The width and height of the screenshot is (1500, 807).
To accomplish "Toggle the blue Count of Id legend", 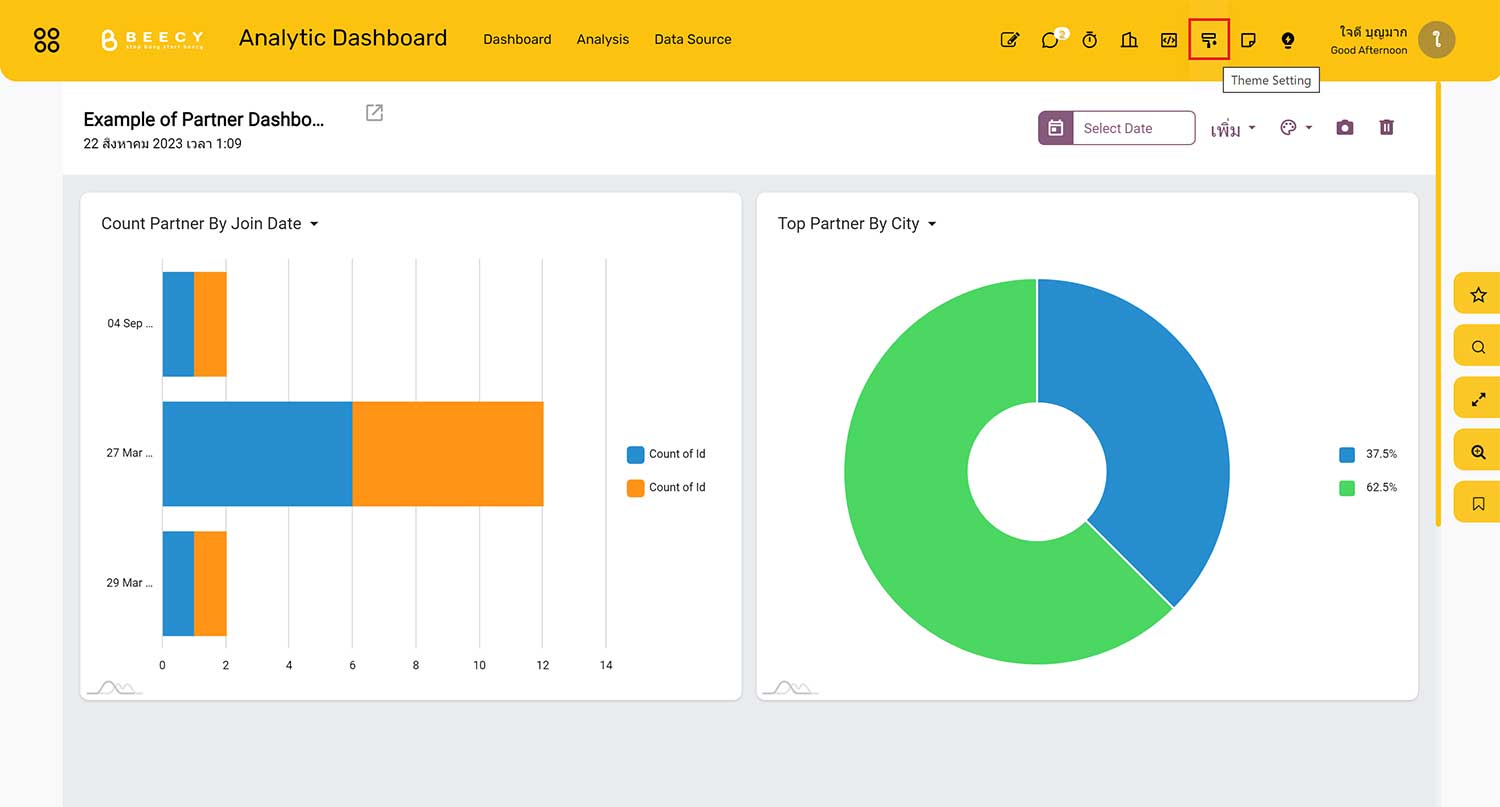I will pos(665,454).
